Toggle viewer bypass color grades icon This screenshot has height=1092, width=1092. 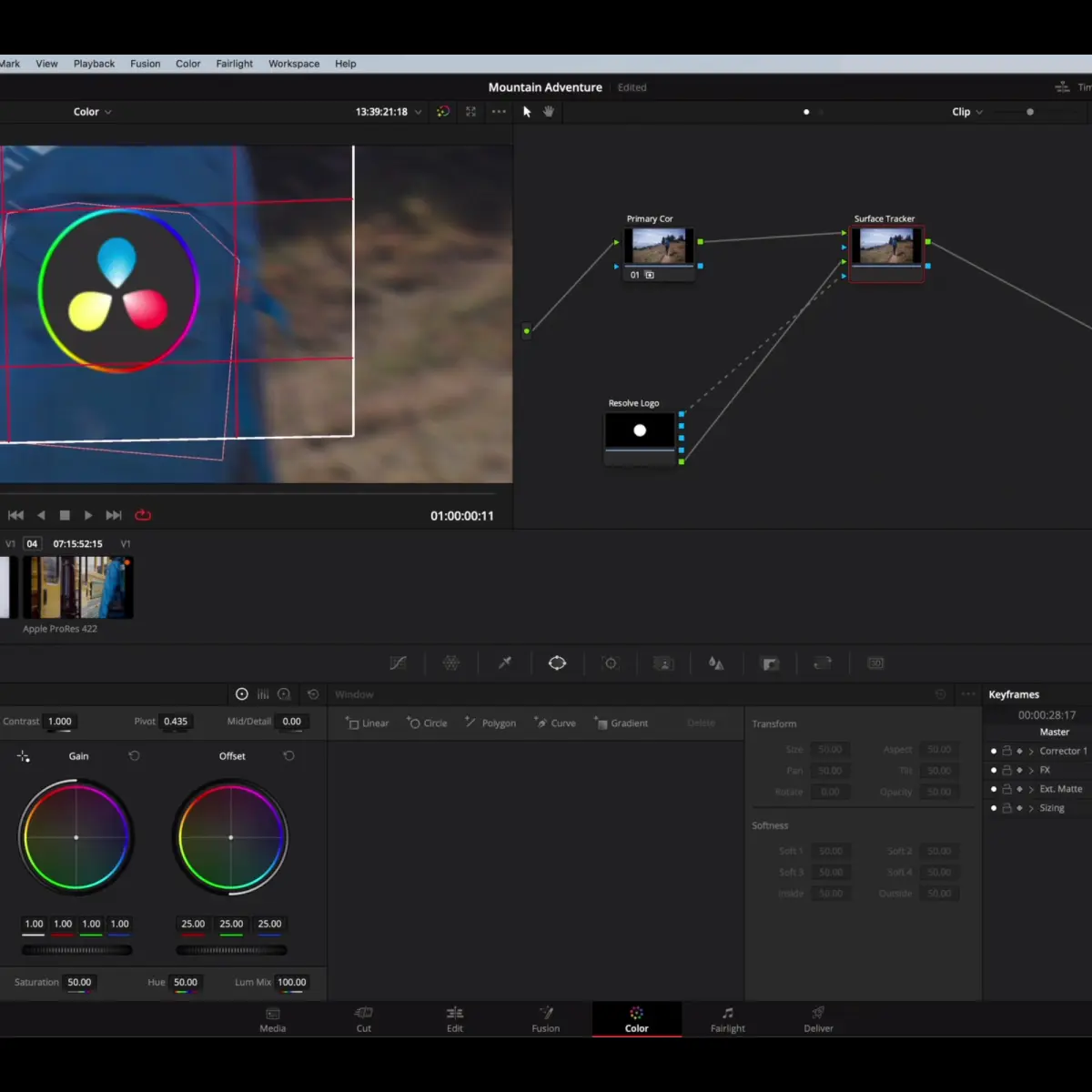point(443,112)
